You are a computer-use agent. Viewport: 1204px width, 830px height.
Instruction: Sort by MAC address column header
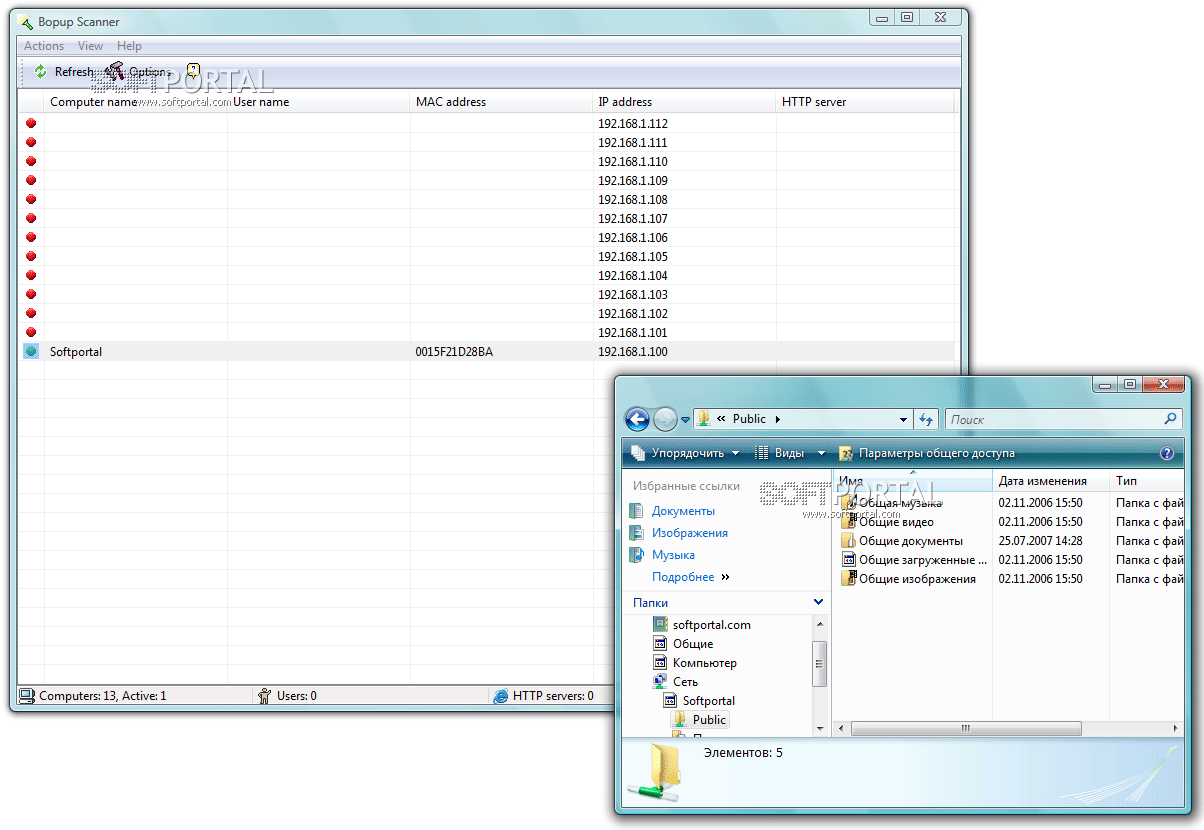click(502, 102)
